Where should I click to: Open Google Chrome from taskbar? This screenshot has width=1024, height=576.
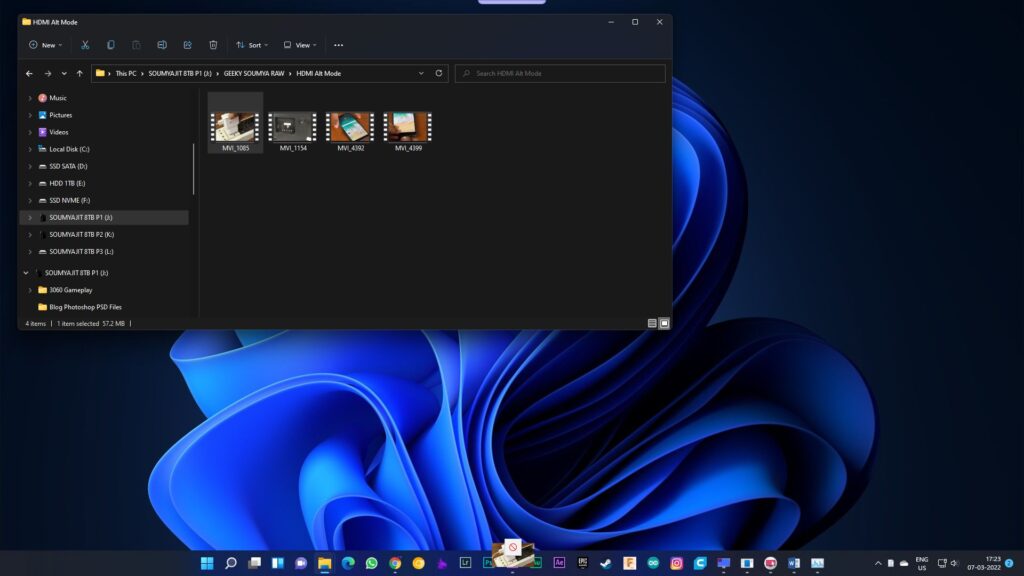click(x=395, y=563)
